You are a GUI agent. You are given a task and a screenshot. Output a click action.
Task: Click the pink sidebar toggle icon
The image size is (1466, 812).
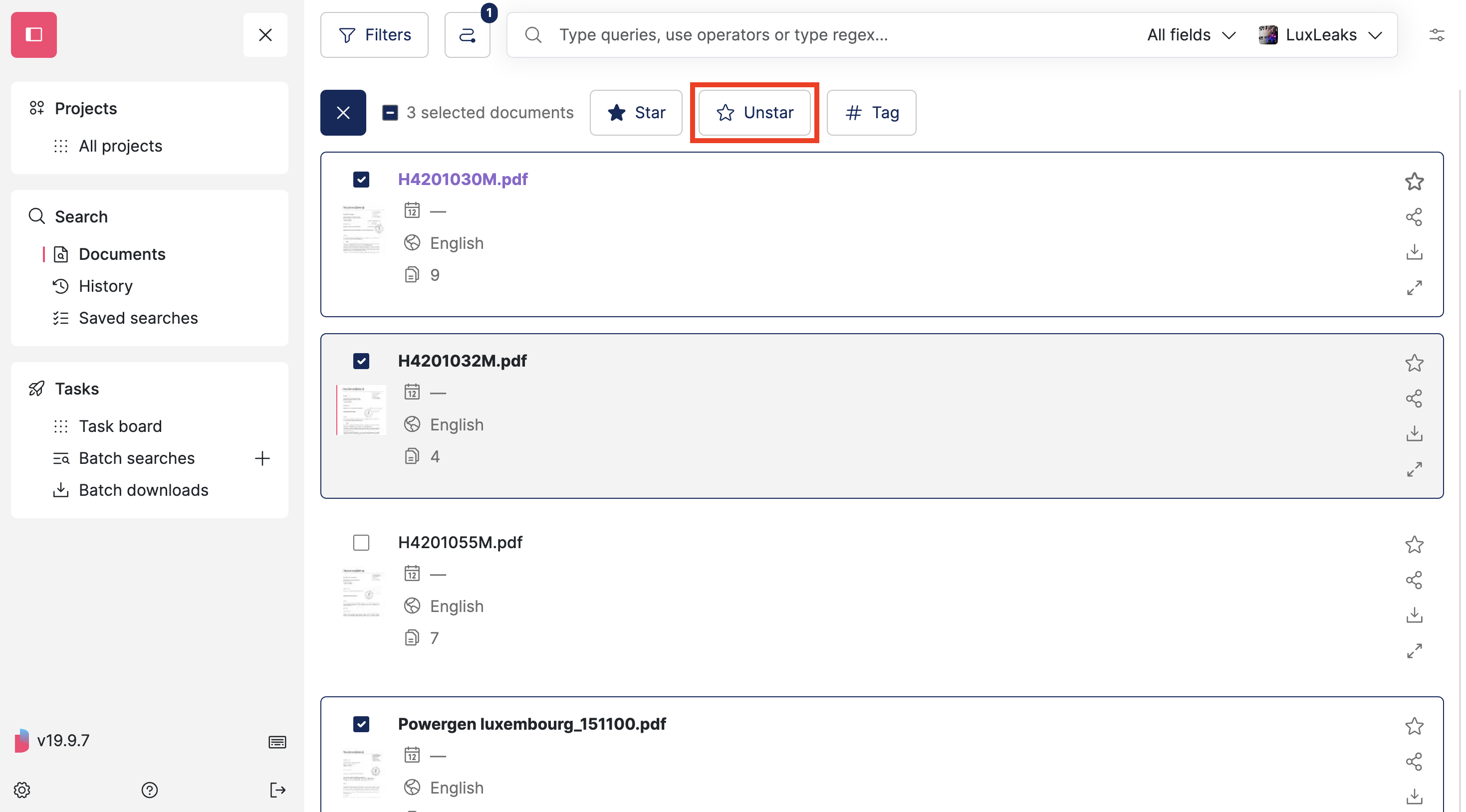(x=33, y=35)
